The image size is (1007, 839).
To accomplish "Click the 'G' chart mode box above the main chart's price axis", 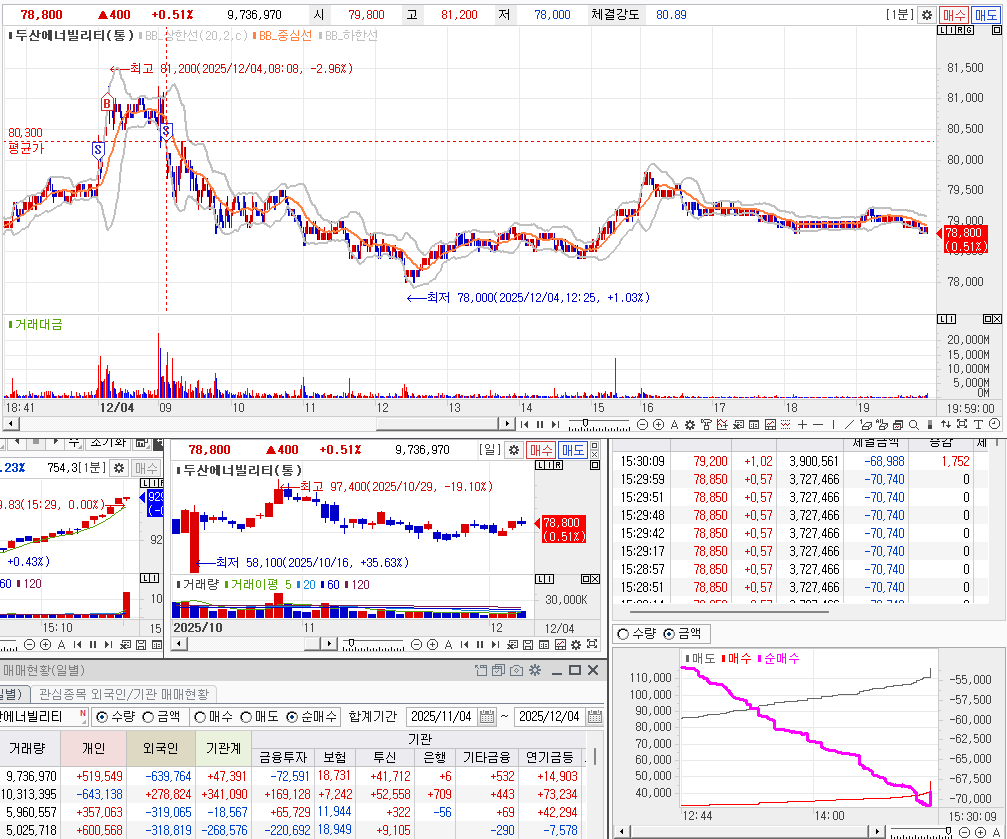I will coord(970,30).
